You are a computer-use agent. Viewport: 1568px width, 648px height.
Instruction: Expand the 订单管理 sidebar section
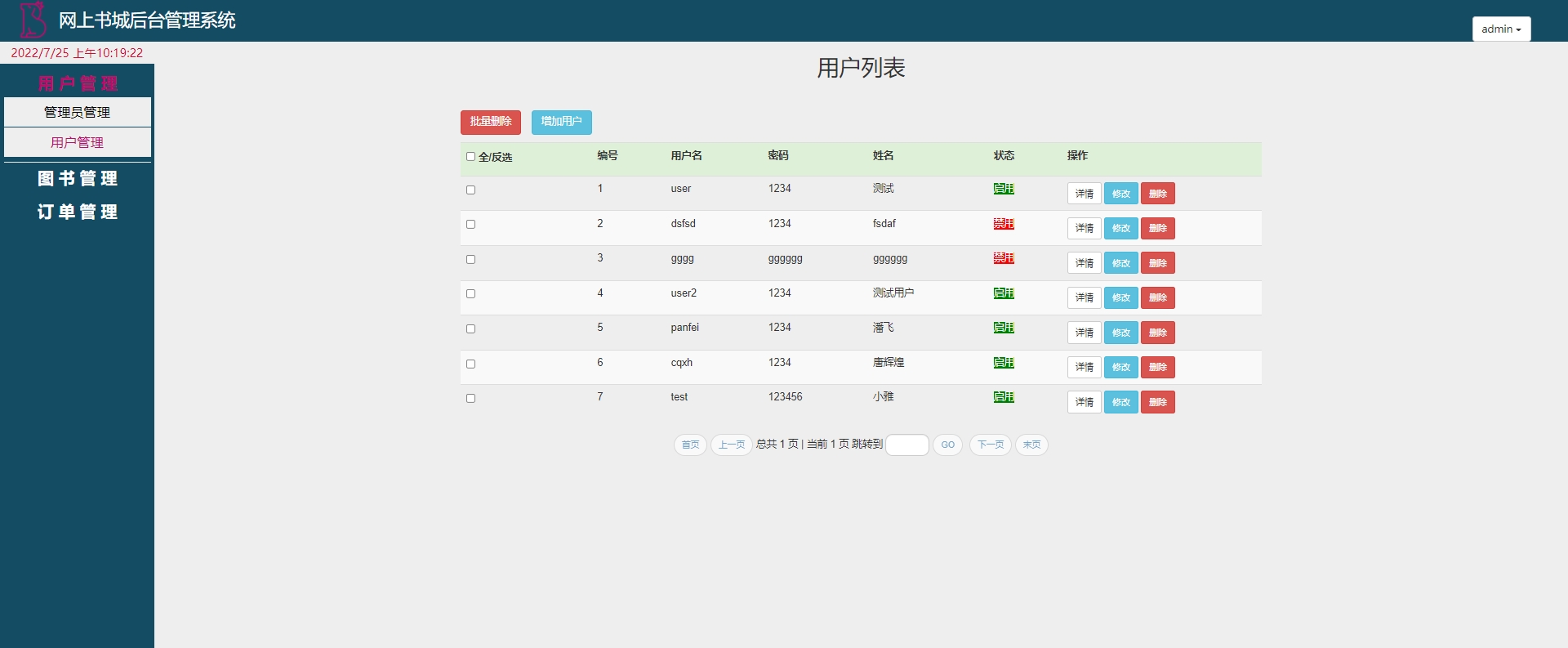point(78,212)
